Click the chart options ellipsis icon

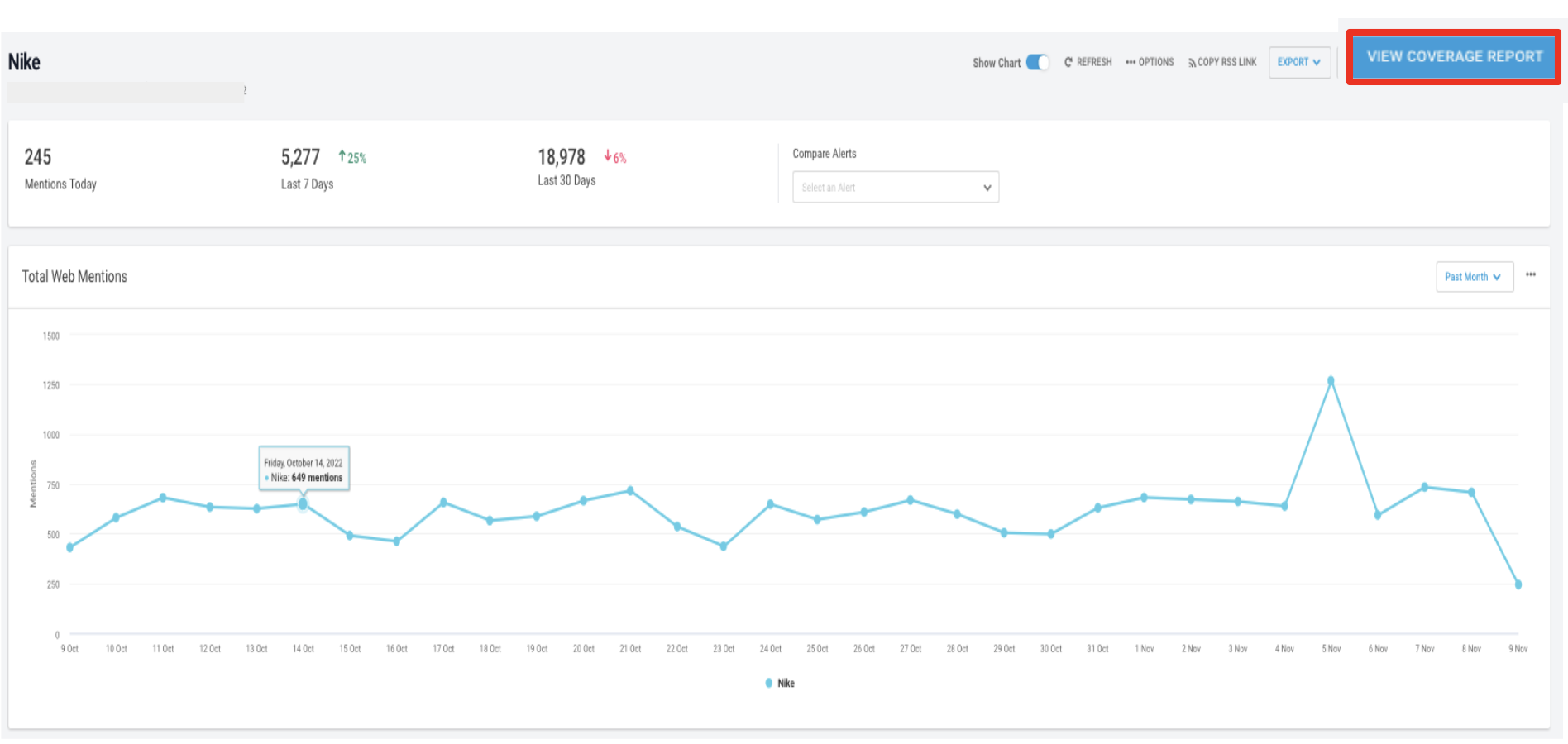tap(1531, 275)
